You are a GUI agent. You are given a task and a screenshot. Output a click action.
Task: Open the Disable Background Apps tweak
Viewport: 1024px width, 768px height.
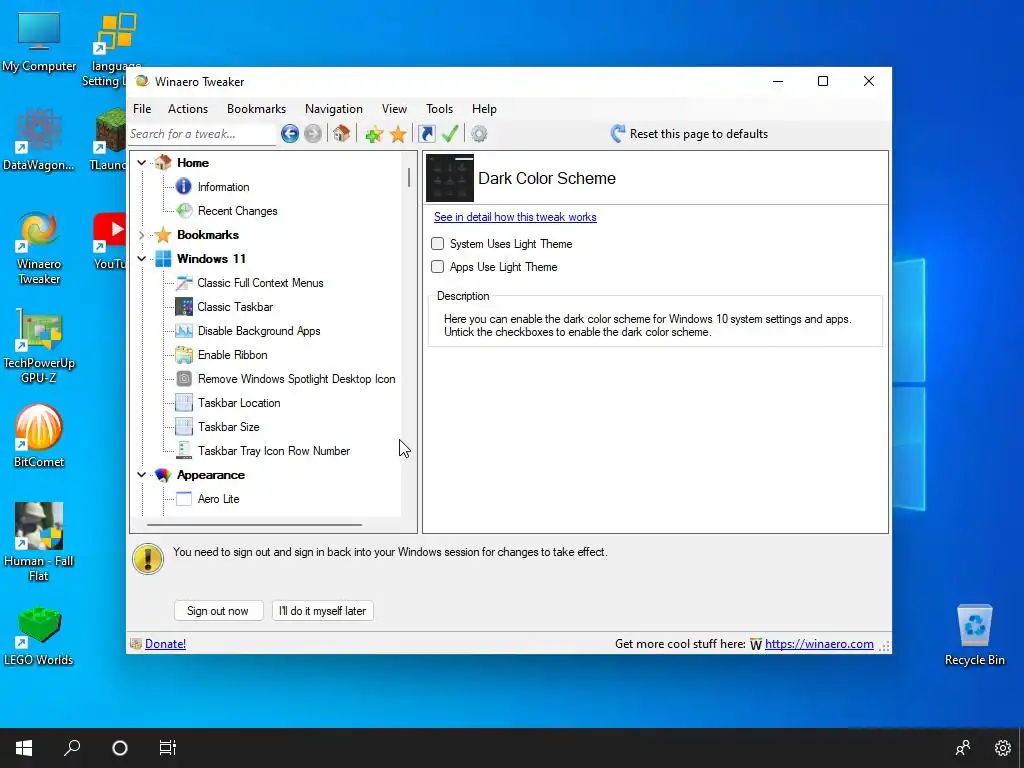pos(259,331)
